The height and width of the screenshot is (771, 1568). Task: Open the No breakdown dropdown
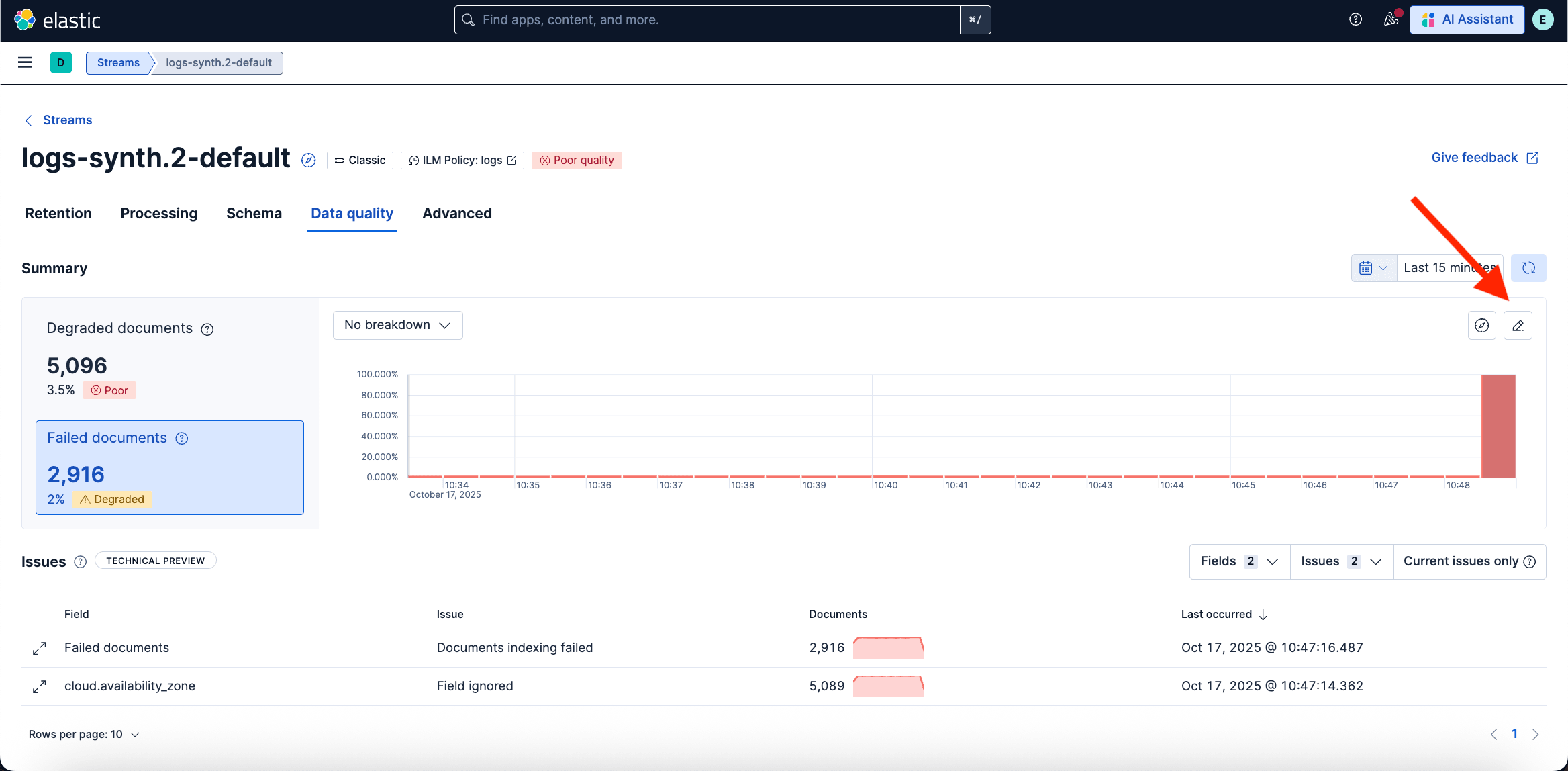tap(397, 325)
